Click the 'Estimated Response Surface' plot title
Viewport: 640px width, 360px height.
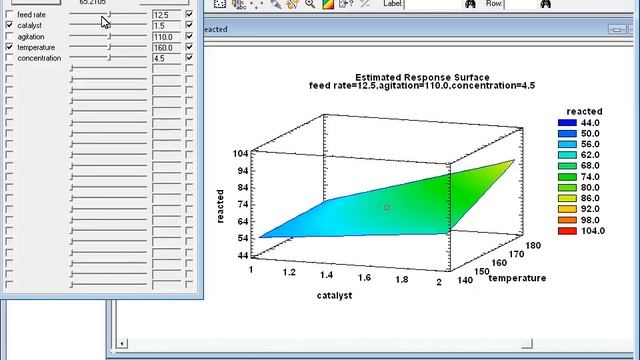(x=422, y=78)
